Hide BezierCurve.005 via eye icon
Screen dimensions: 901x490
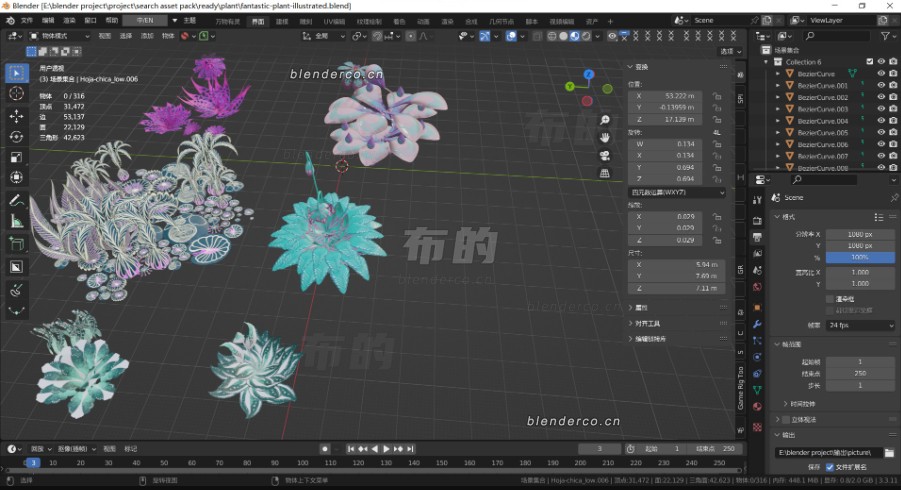881,132
